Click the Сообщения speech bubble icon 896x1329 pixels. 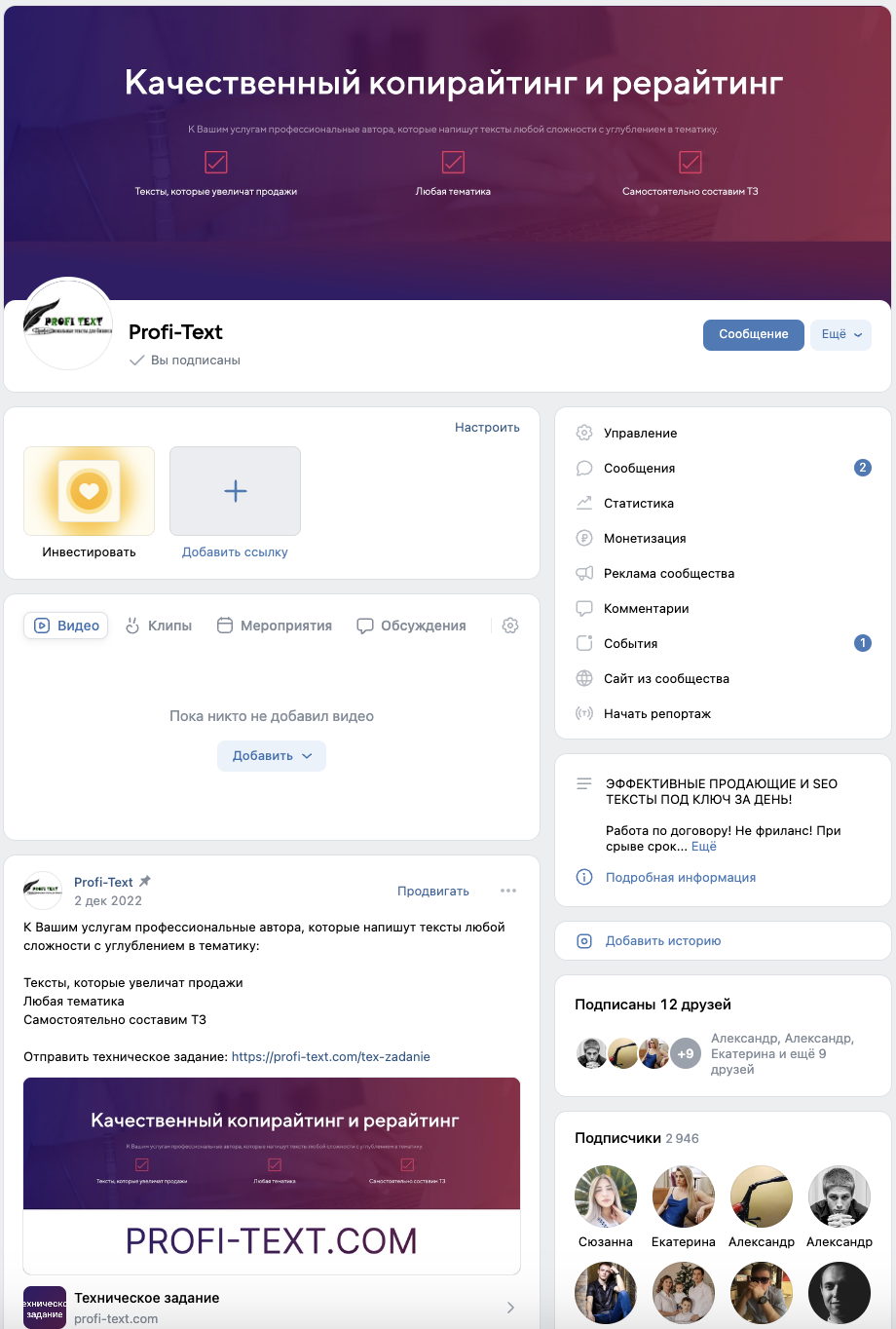pos(584,468)
